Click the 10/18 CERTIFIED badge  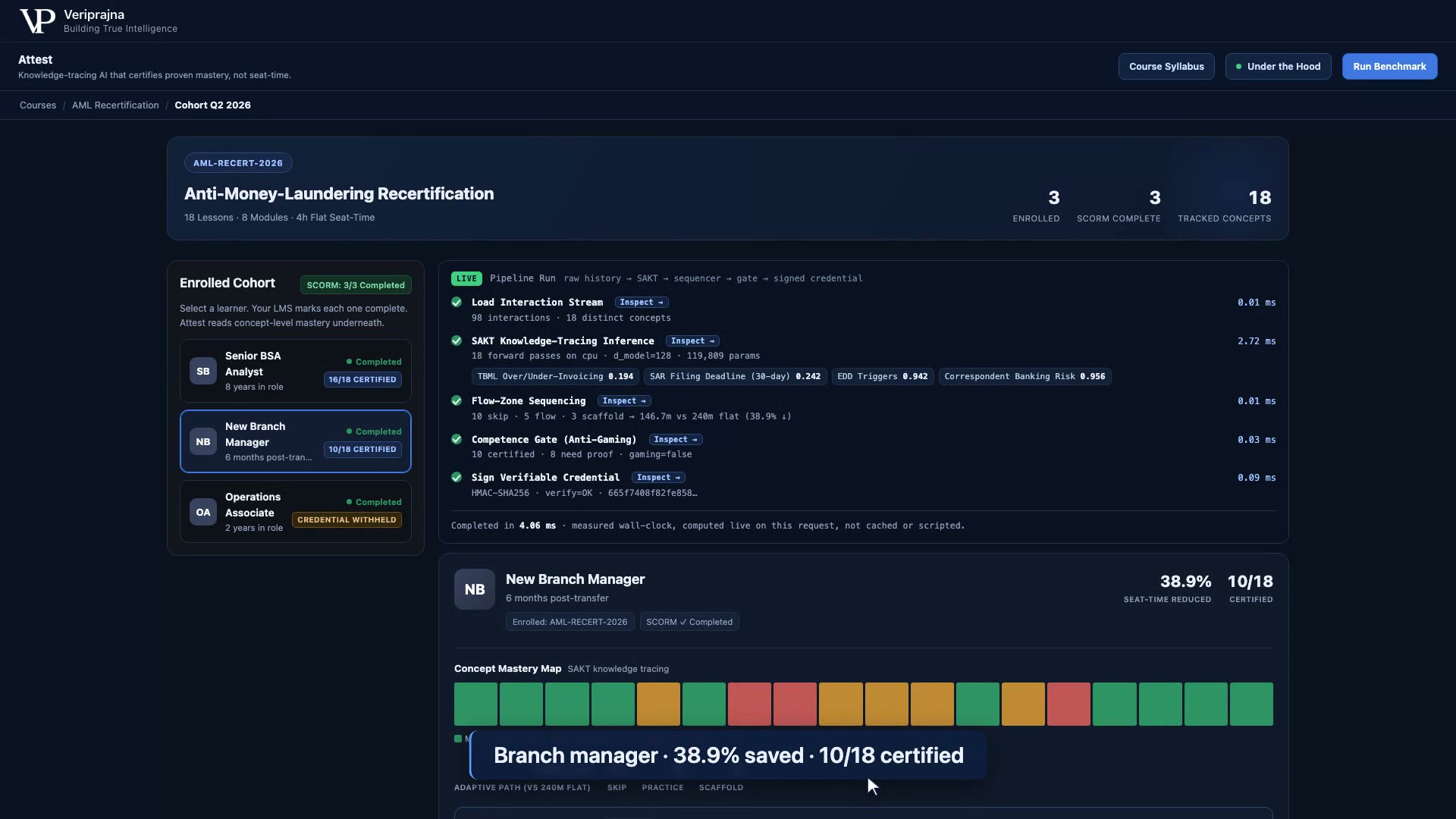[x=362, y=449]
